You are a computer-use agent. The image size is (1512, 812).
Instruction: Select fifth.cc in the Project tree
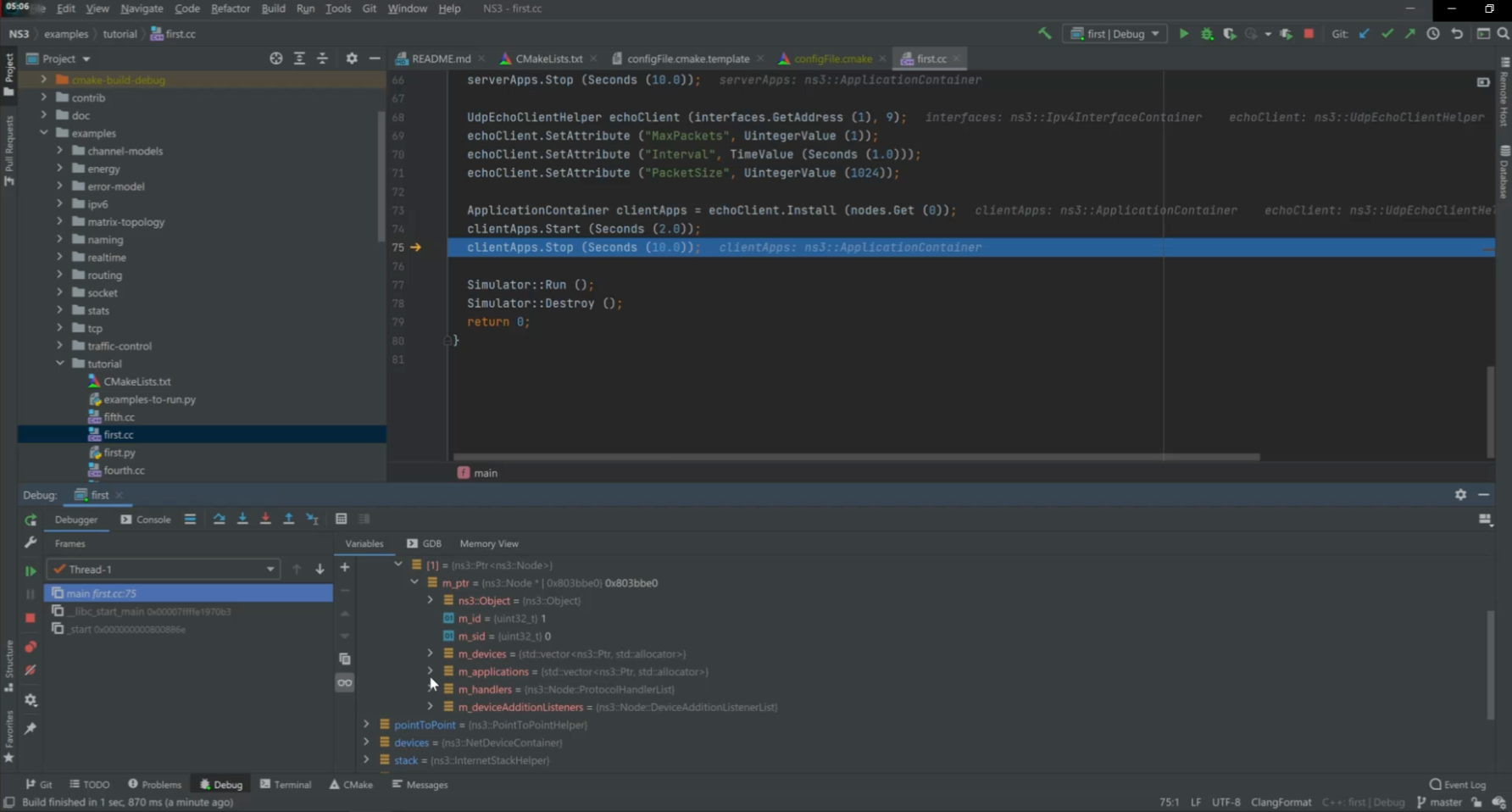click(119, 417)
